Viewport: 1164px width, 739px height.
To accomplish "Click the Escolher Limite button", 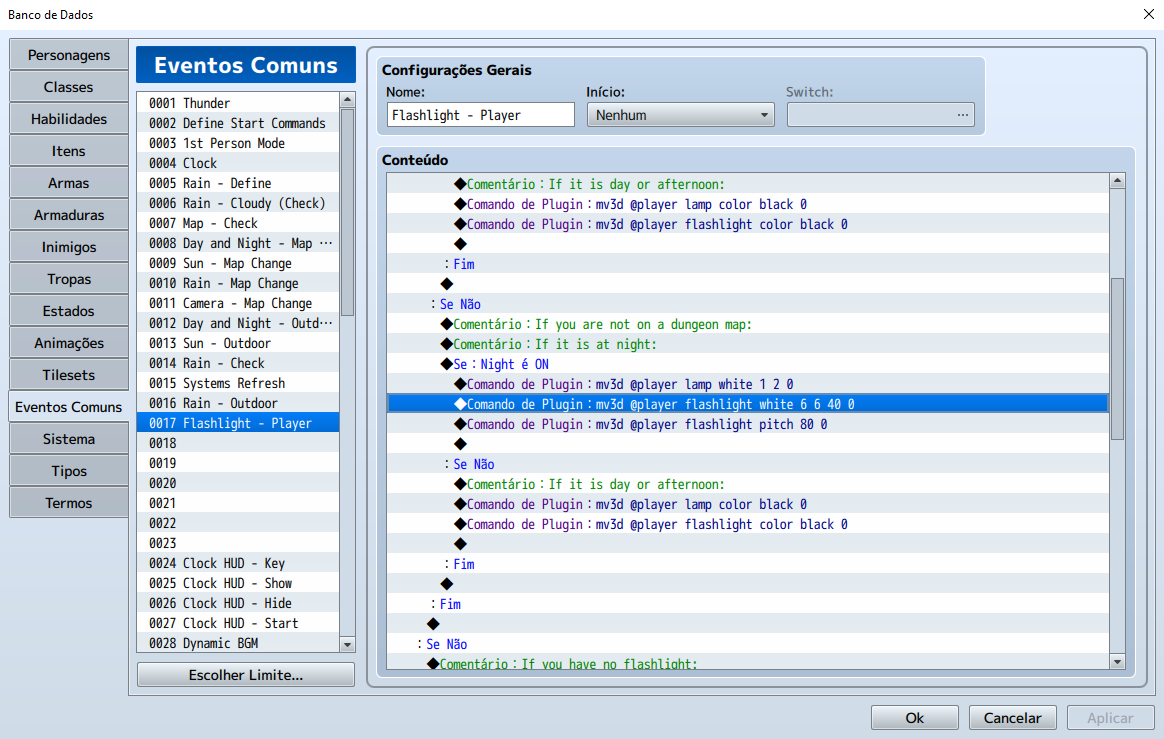I will point(246,674).
